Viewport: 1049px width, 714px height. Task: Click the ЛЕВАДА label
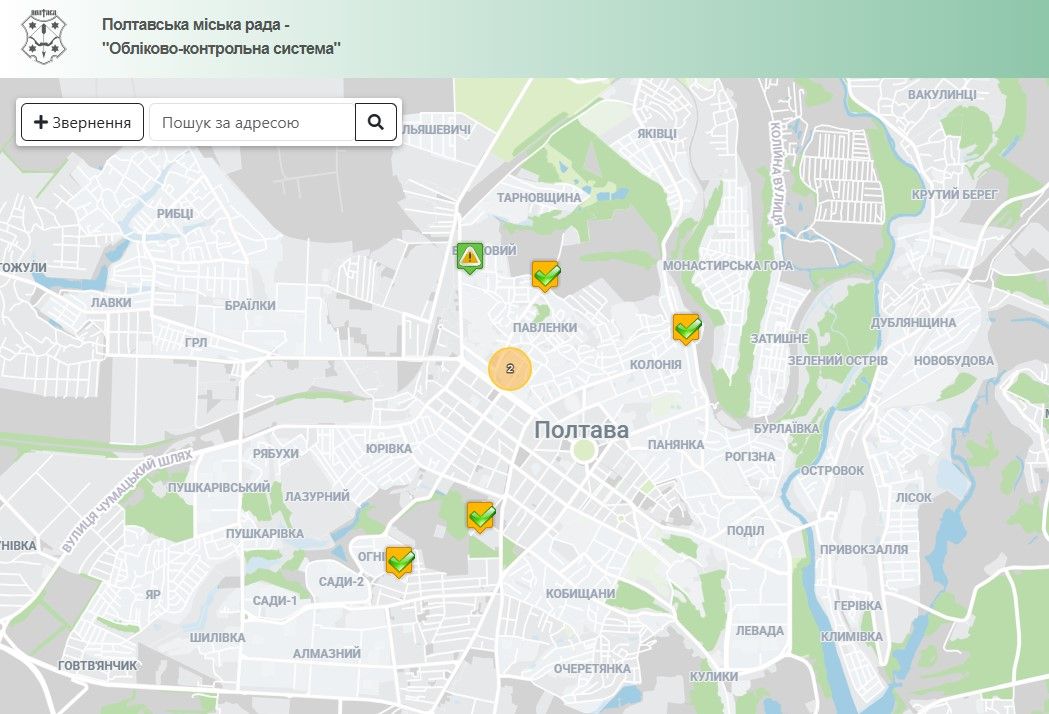pos(759,630)
